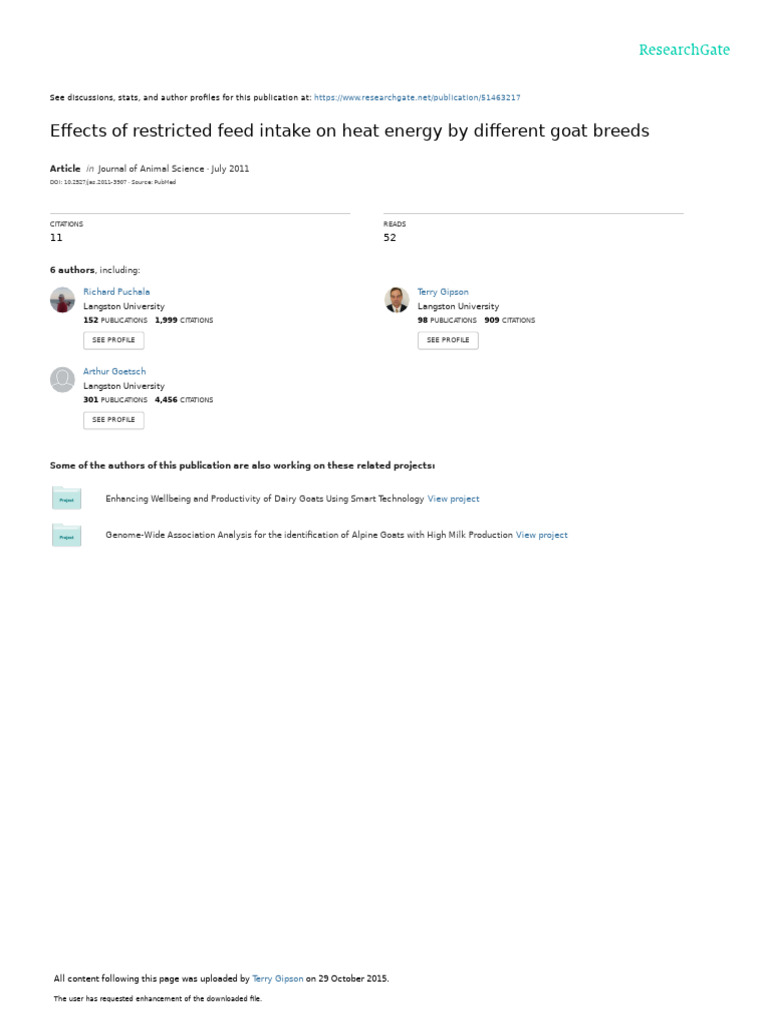Click the citations count of 11
The height and width of the screenshot is (1024, 768).
(56, 238)
